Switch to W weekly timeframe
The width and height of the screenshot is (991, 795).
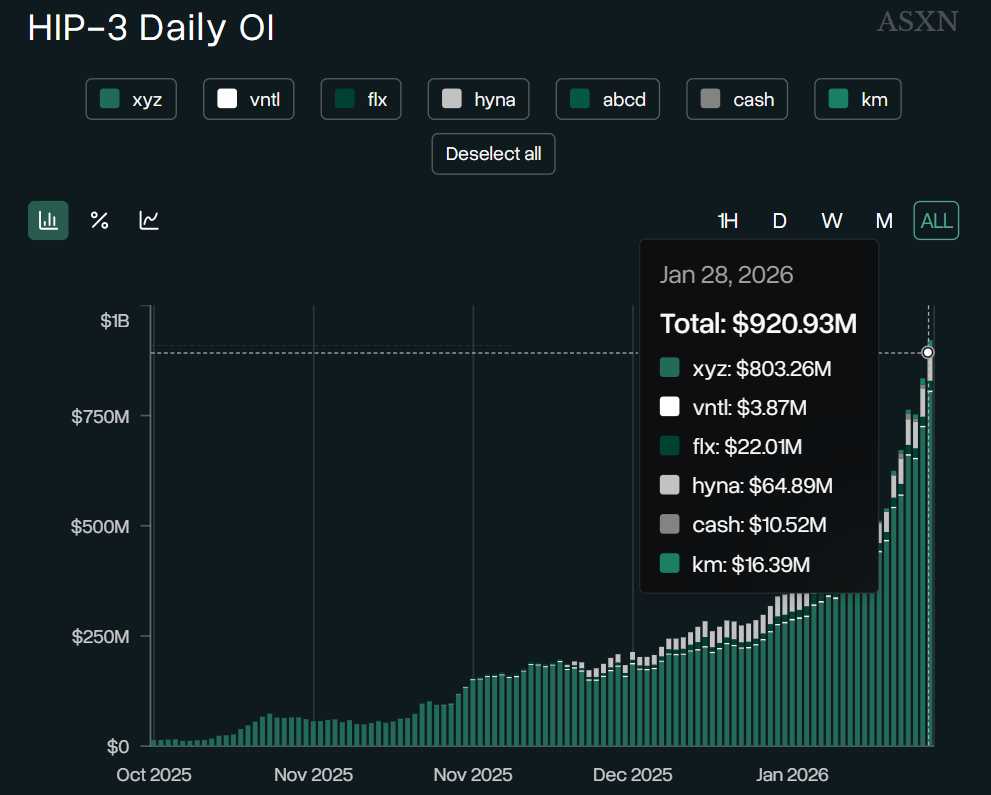point(831,221)
